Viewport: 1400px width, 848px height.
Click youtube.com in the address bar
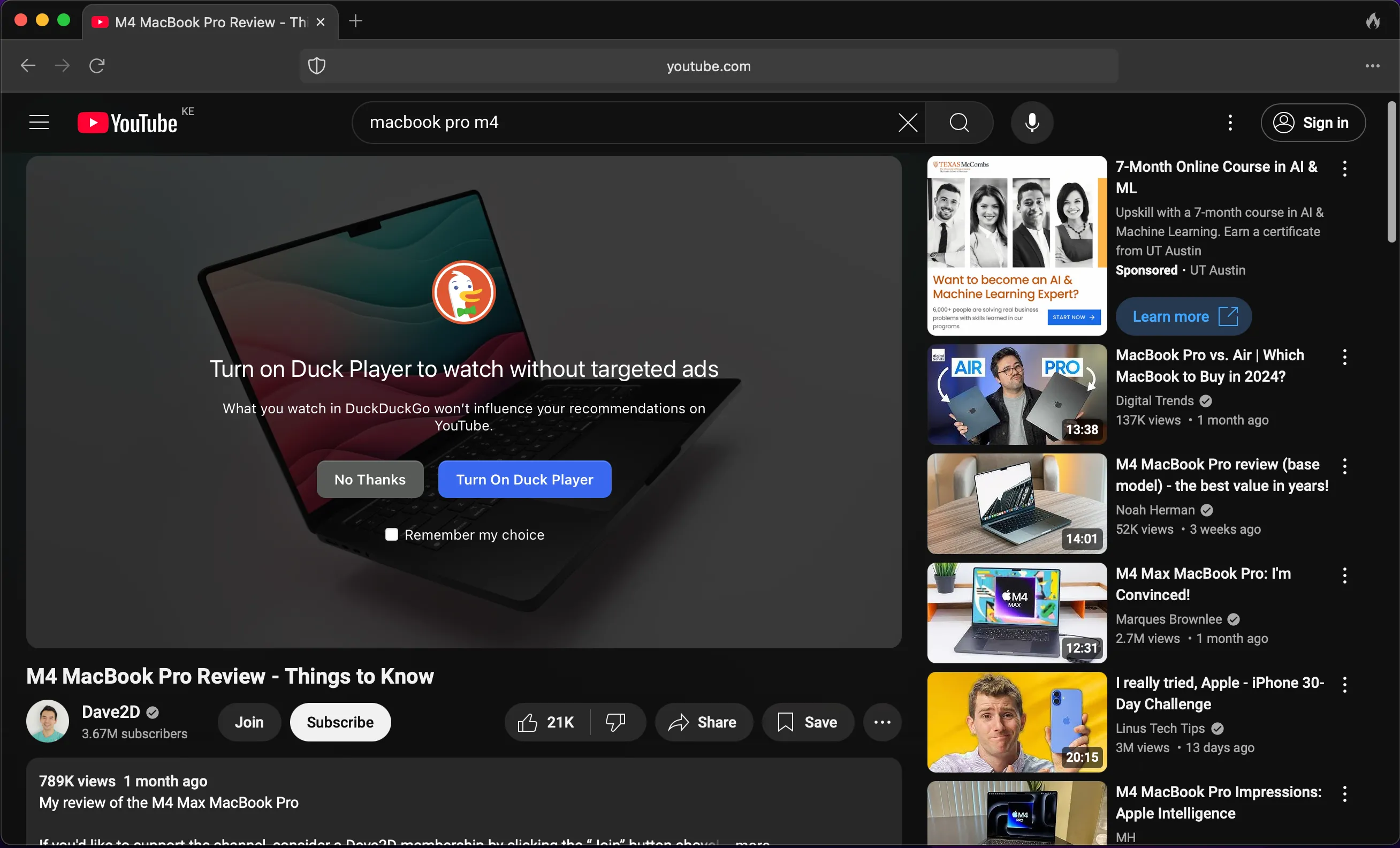709,66
